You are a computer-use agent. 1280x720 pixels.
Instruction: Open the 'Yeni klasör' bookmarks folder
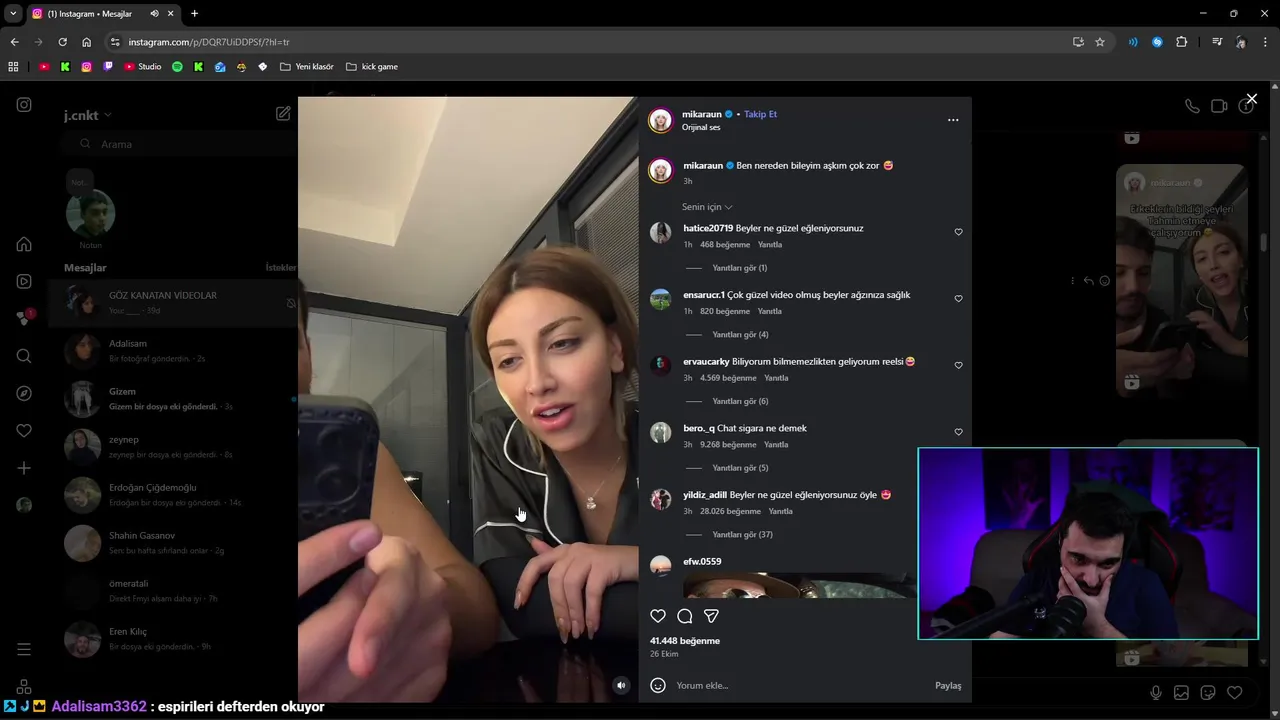(x=307, y=66)
